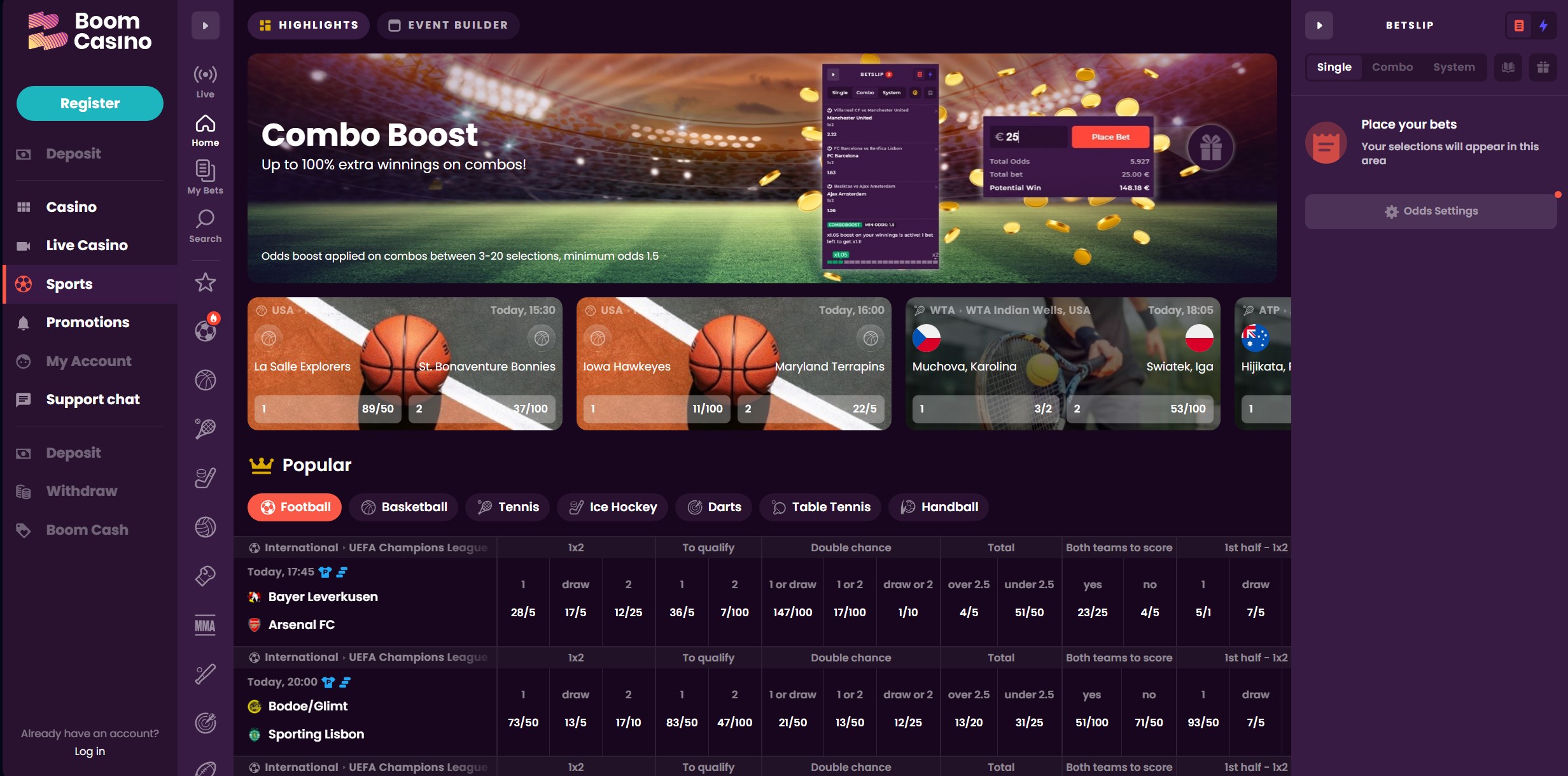Open the Log in link
The width and height of the screenshot is (1568, 776).
[88, 751]
